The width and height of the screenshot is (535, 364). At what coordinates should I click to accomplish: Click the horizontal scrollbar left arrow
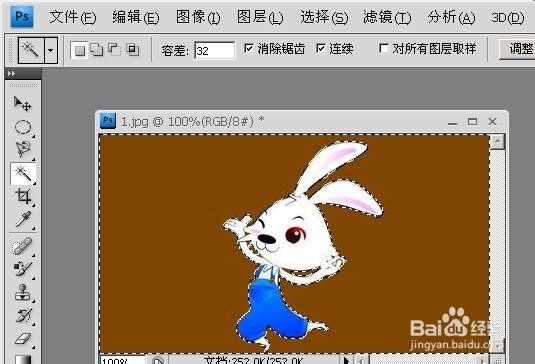[x=362, y=360]
